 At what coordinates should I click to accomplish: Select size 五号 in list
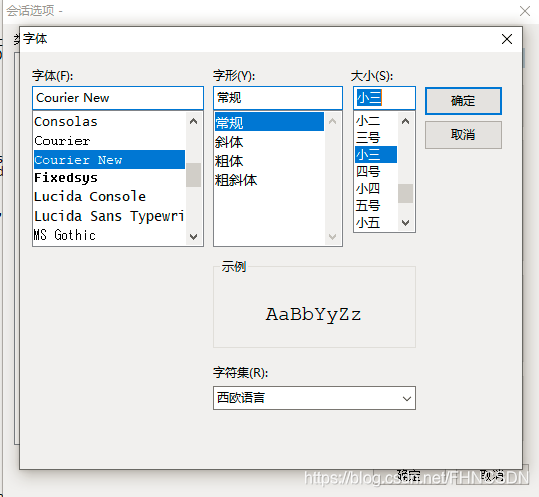pyautogui.click(x=376, y=206)
